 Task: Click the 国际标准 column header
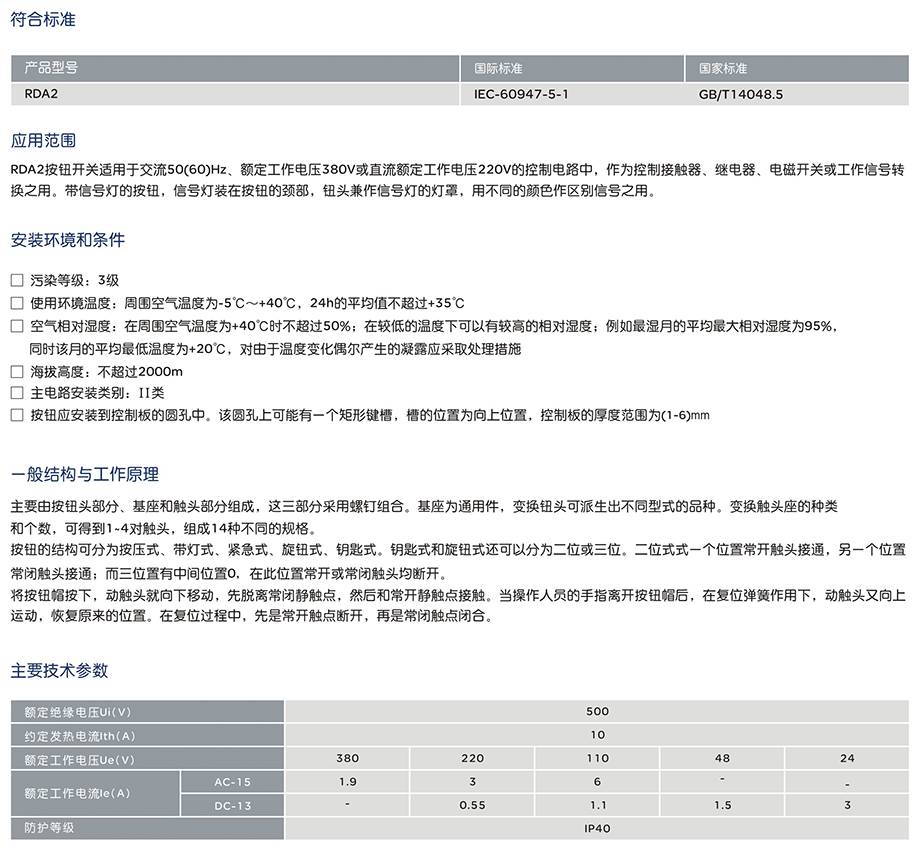click(x=498, y=69)
